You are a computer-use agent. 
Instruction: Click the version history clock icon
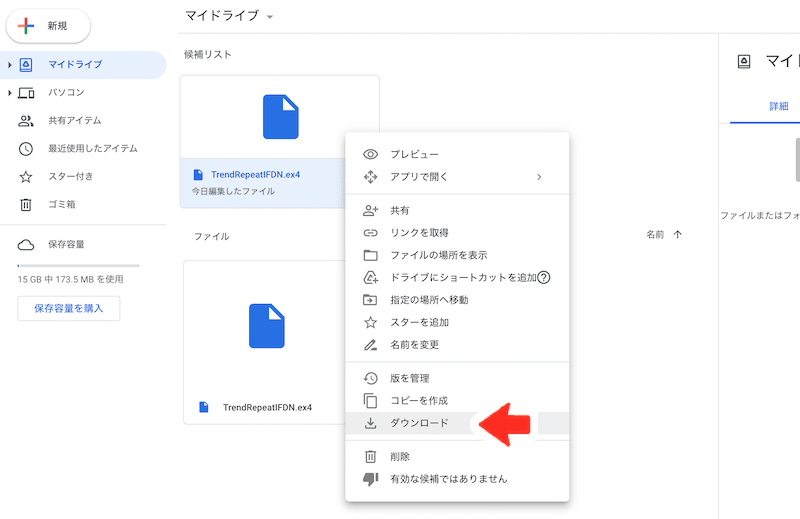[370, 378]
